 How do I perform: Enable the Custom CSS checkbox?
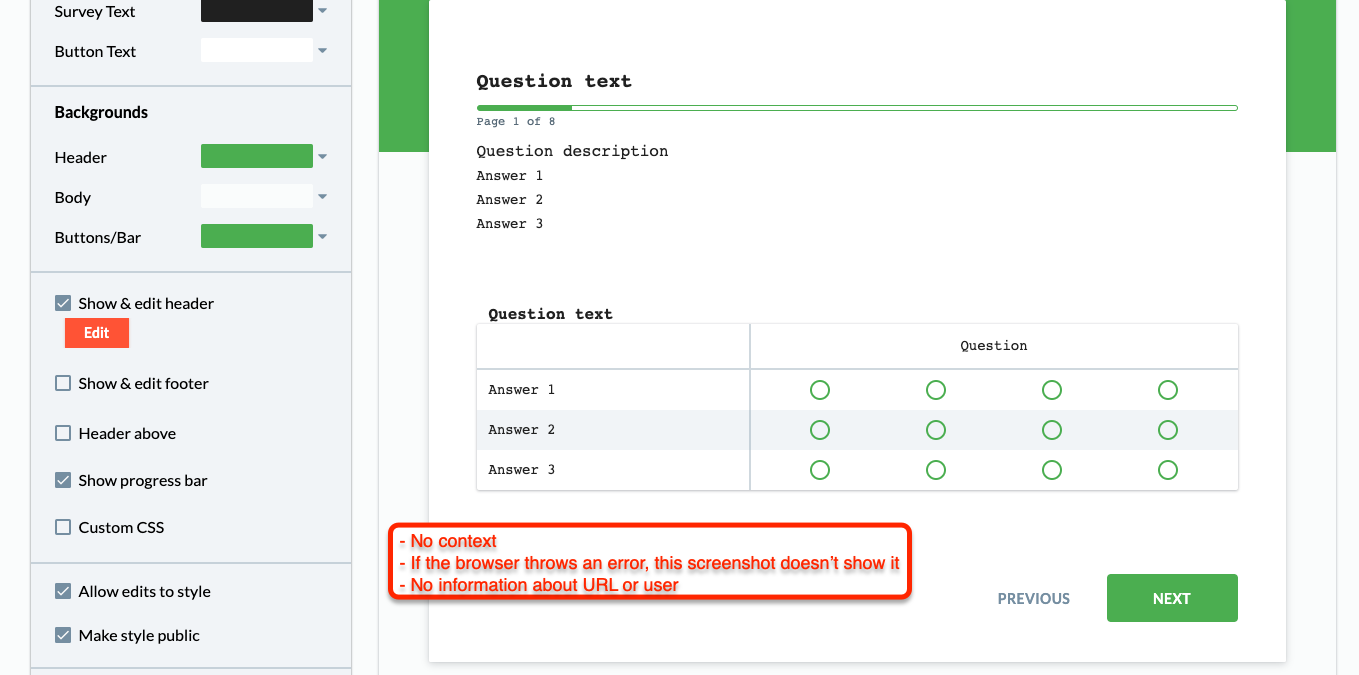click(x=63, y=527)
